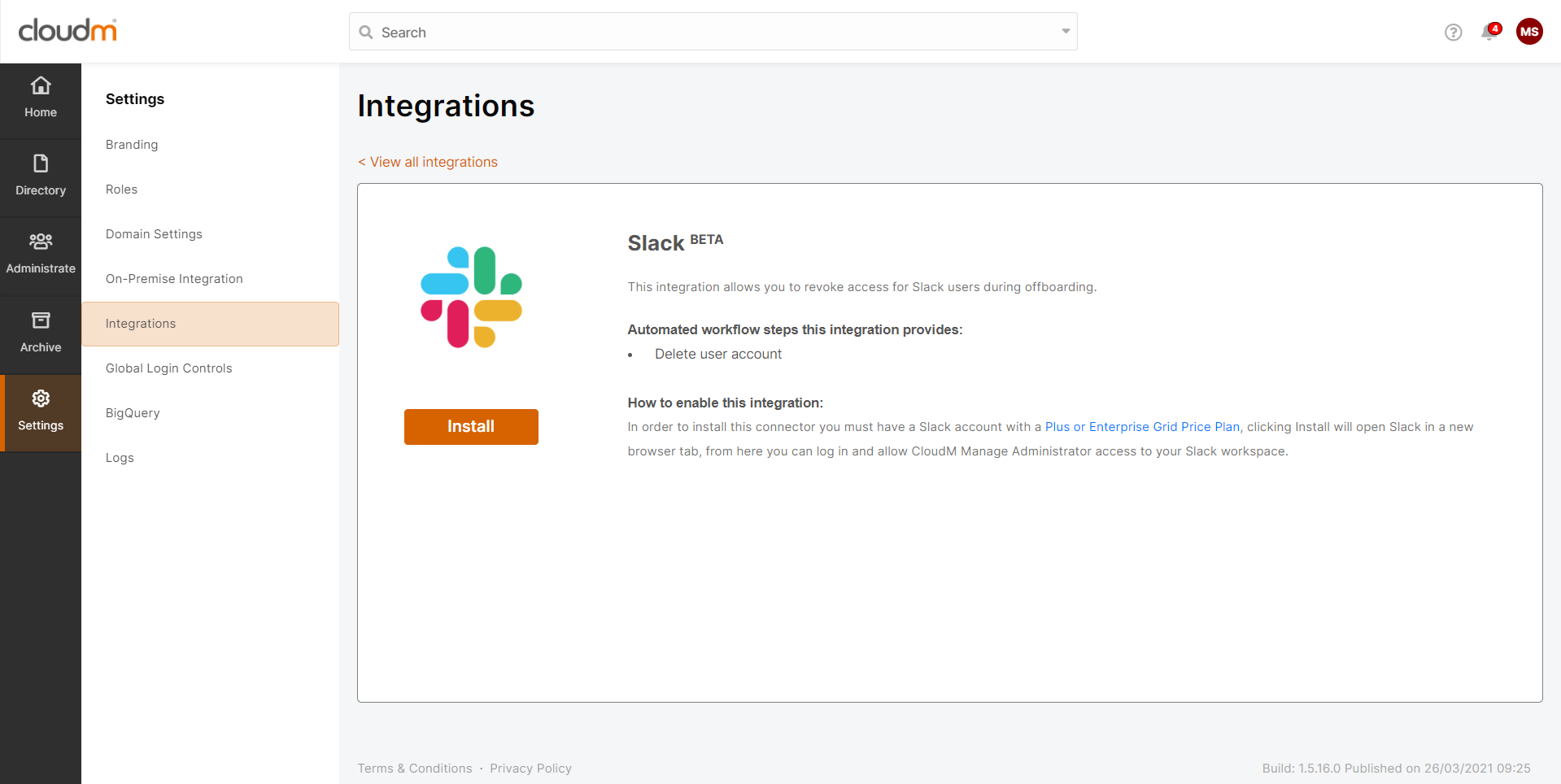Open Branding settings
The height and width of the screenshot is (784, 1561).
[132, 145]
